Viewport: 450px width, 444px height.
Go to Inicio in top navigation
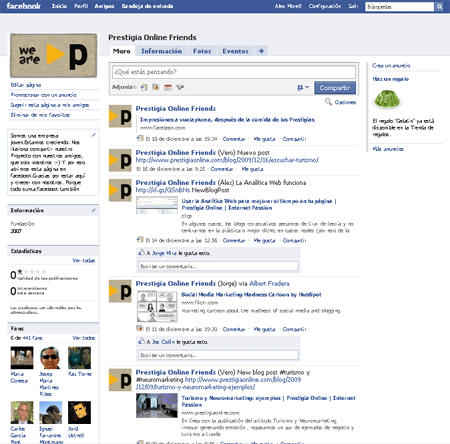pos(59,6)
